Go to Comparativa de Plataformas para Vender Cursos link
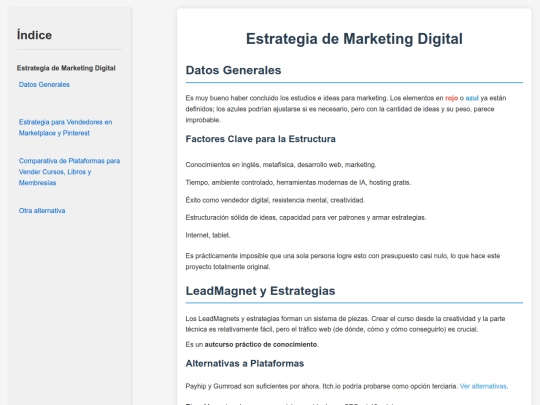Screen dimensions: 540x405 tap(69, 172)
